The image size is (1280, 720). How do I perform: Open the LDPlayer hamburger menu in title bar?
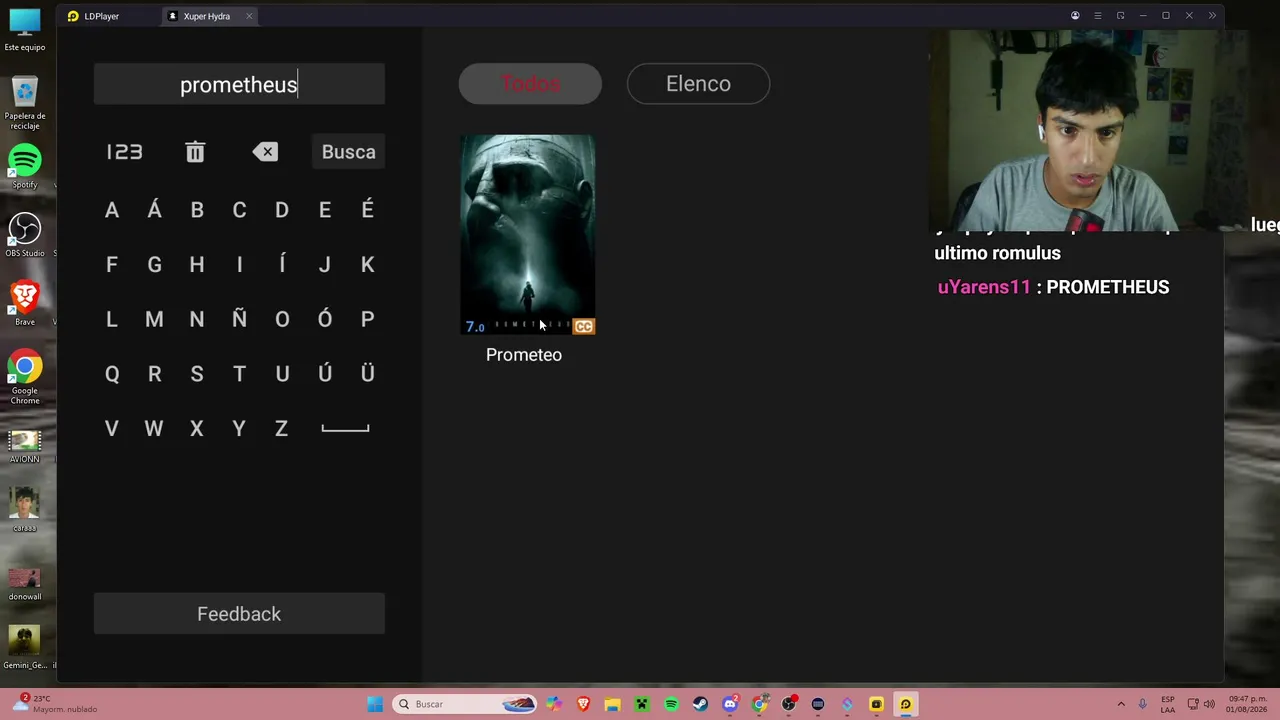pos(1098,16)
